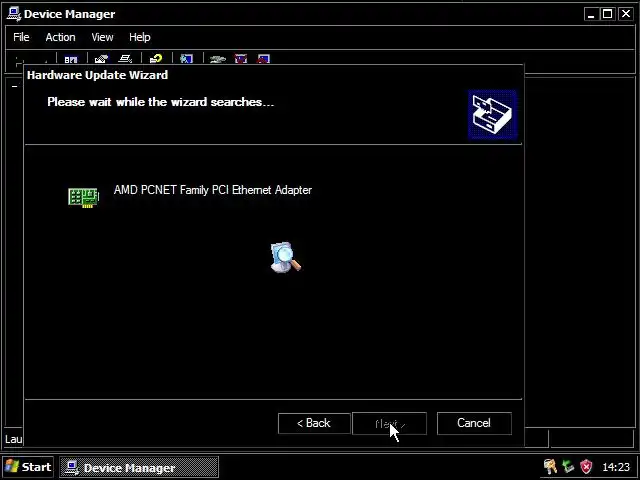640x480 pixels.
Task: Click the 14:23 clock in the taskbar
Action: 616,467
